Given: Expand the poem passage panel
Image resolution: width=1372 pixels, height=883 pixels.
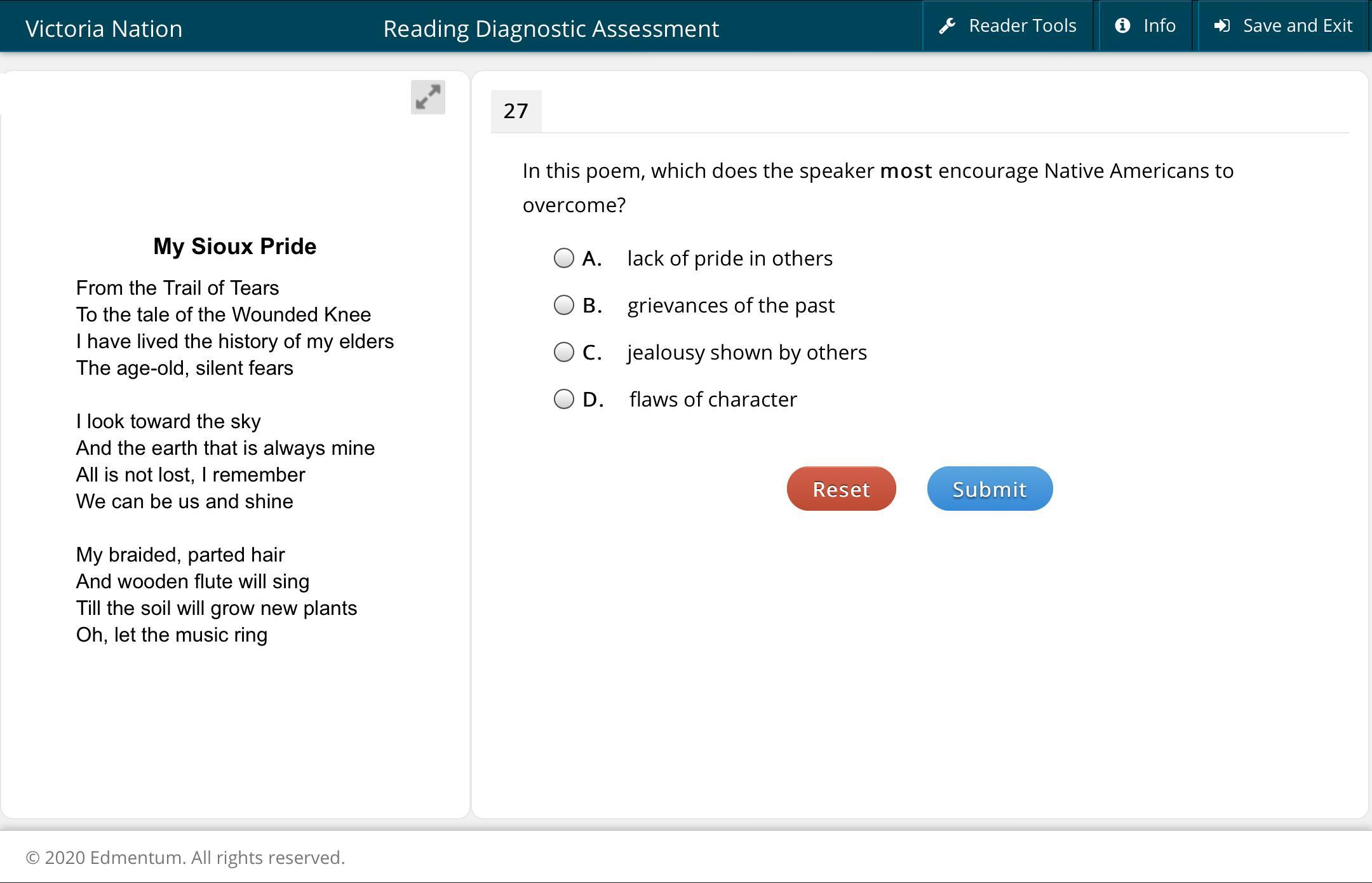Looking at the screenshot, I should 427,97.
